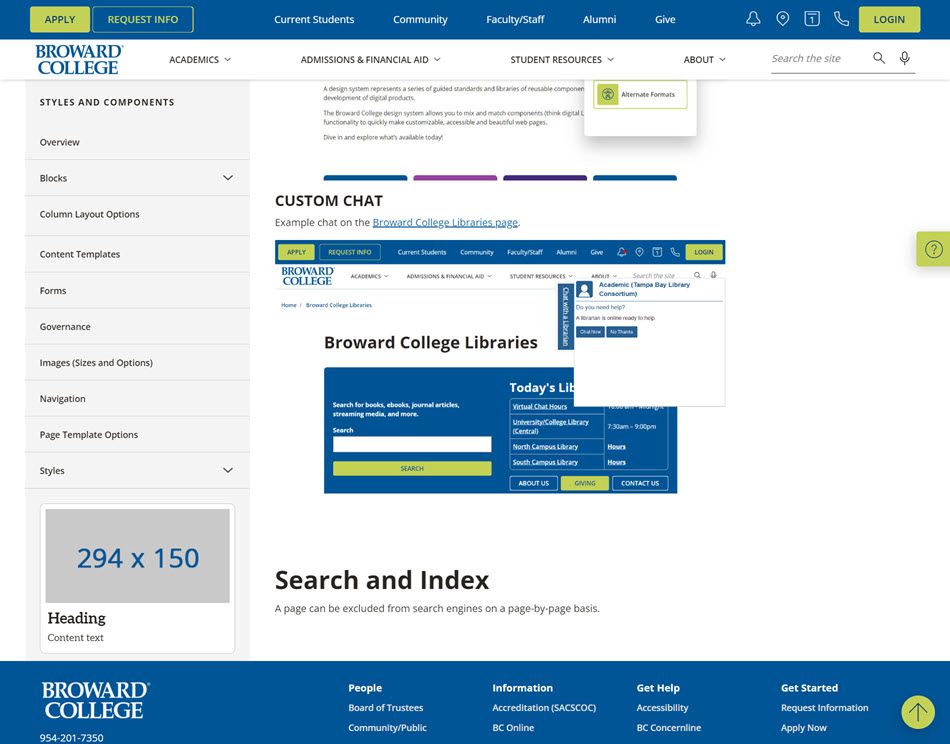Open the phone contact icon
This screenshot has width=950, height=744.
click(842, 19)
